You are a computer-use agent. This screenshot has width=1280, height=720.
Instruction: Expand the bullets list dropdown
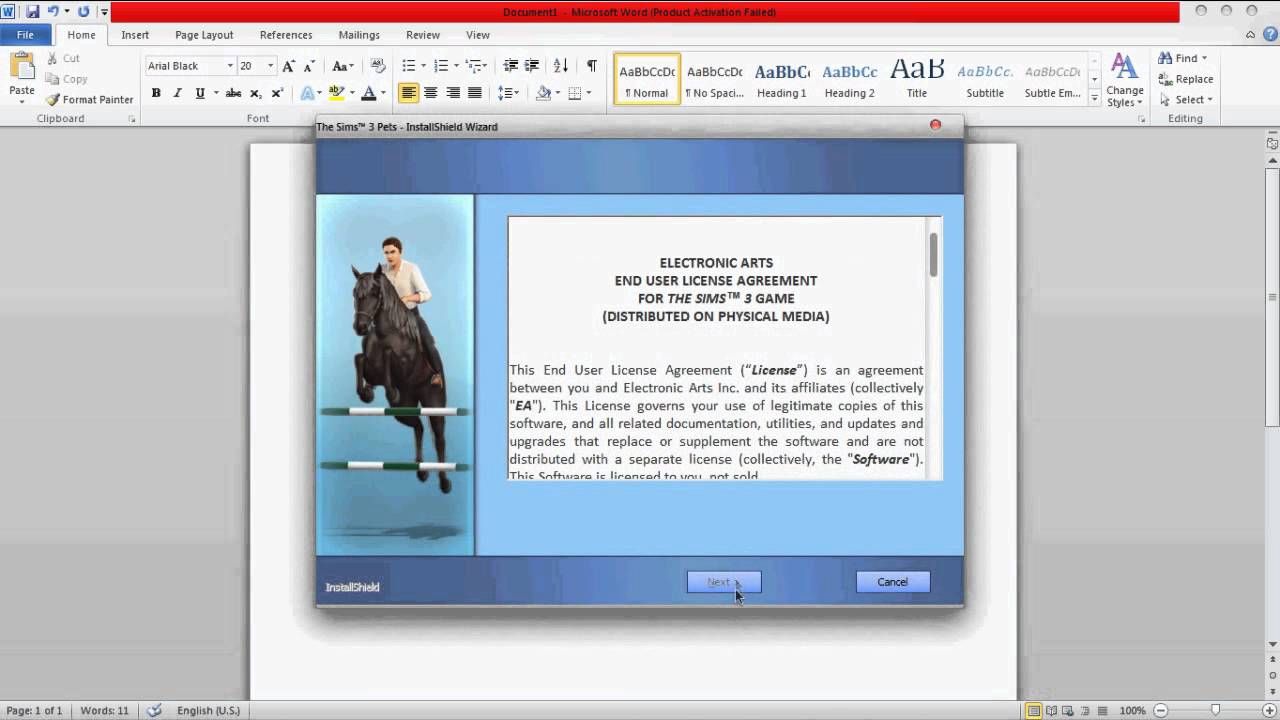pos(424,66)
